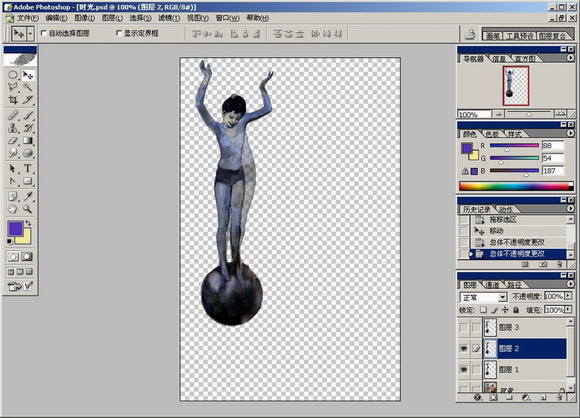Add layer mask in Layers panel
The height and width of the screenshot is (418, 580).
coord(493,398)
